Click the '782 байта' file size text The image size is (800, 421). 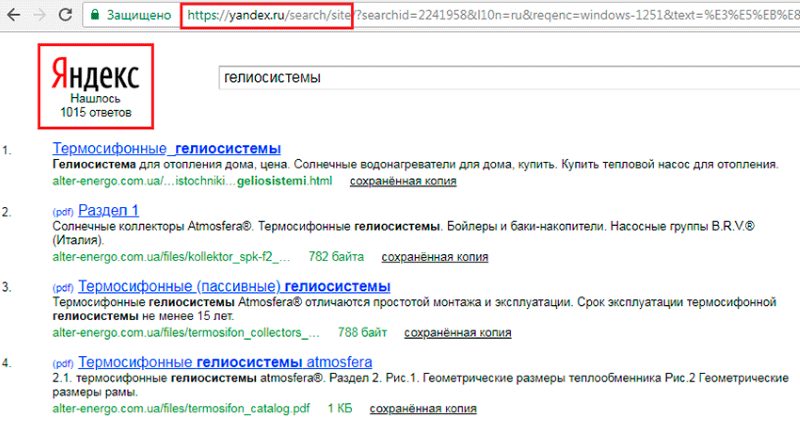336,257
